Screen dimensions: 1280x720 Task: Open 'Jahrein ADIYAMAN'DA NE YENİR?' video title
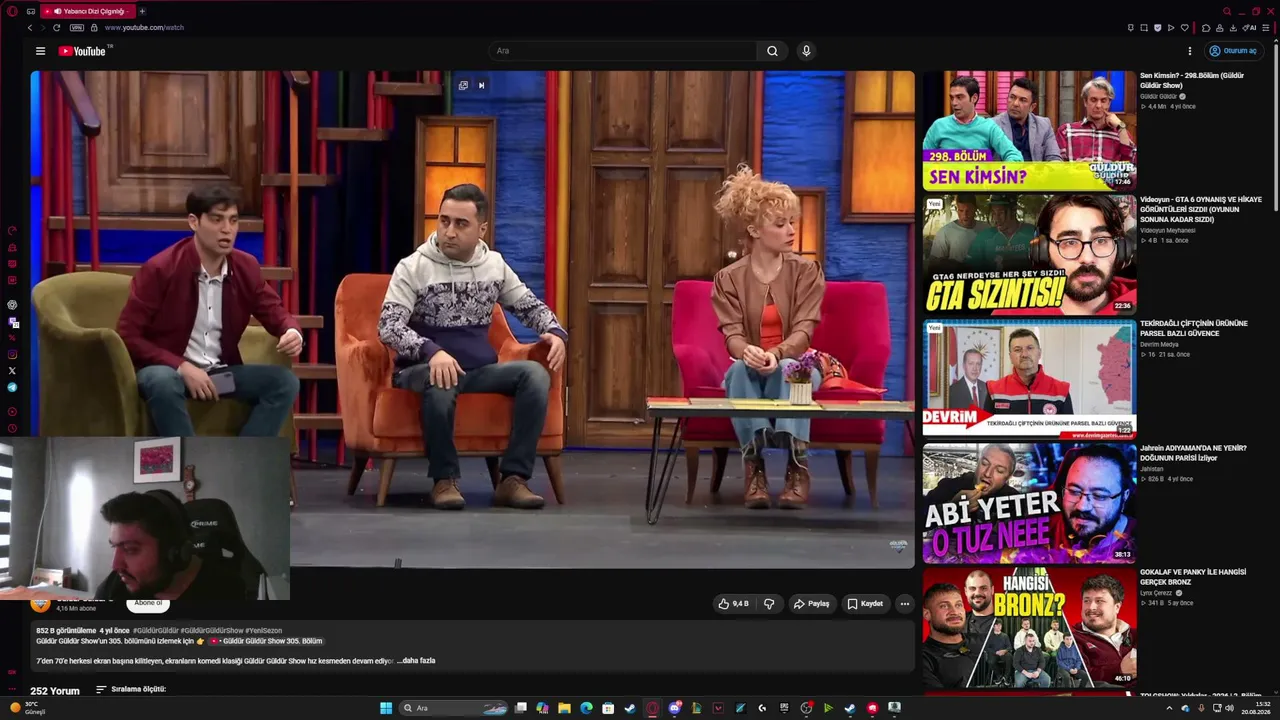pyautogui.click(x=1193, y=453)
